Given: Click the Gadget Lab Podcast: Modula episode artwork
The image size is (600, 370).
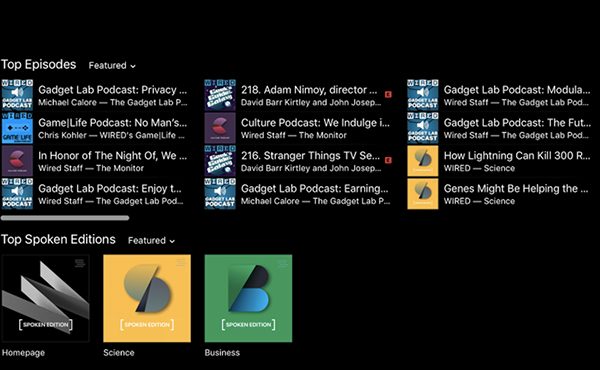Looking at the screenshot, I should pos(423,95).
